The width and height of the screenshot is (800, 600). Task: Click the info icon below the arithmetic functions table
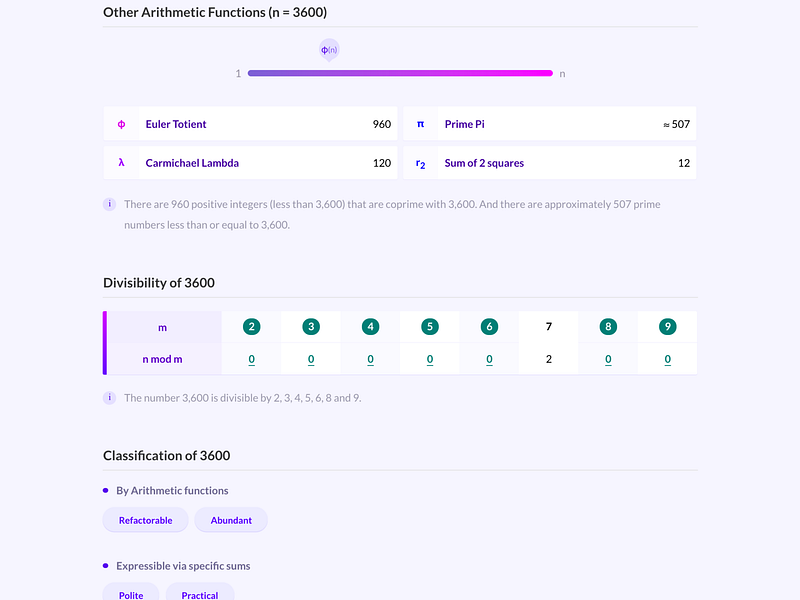110,204
